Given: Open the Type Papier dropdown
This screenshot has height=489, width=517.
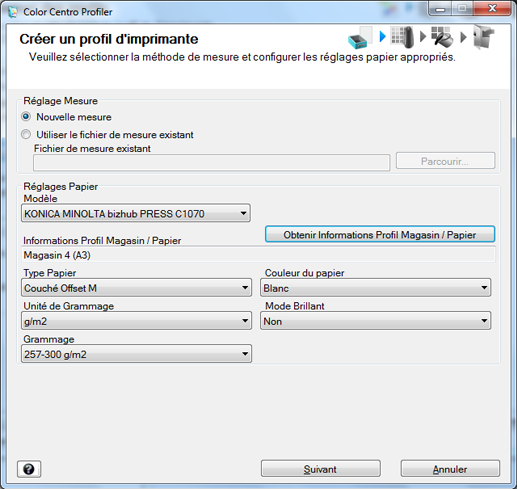Looking at the screenshot, I should [x=136, y=288].
